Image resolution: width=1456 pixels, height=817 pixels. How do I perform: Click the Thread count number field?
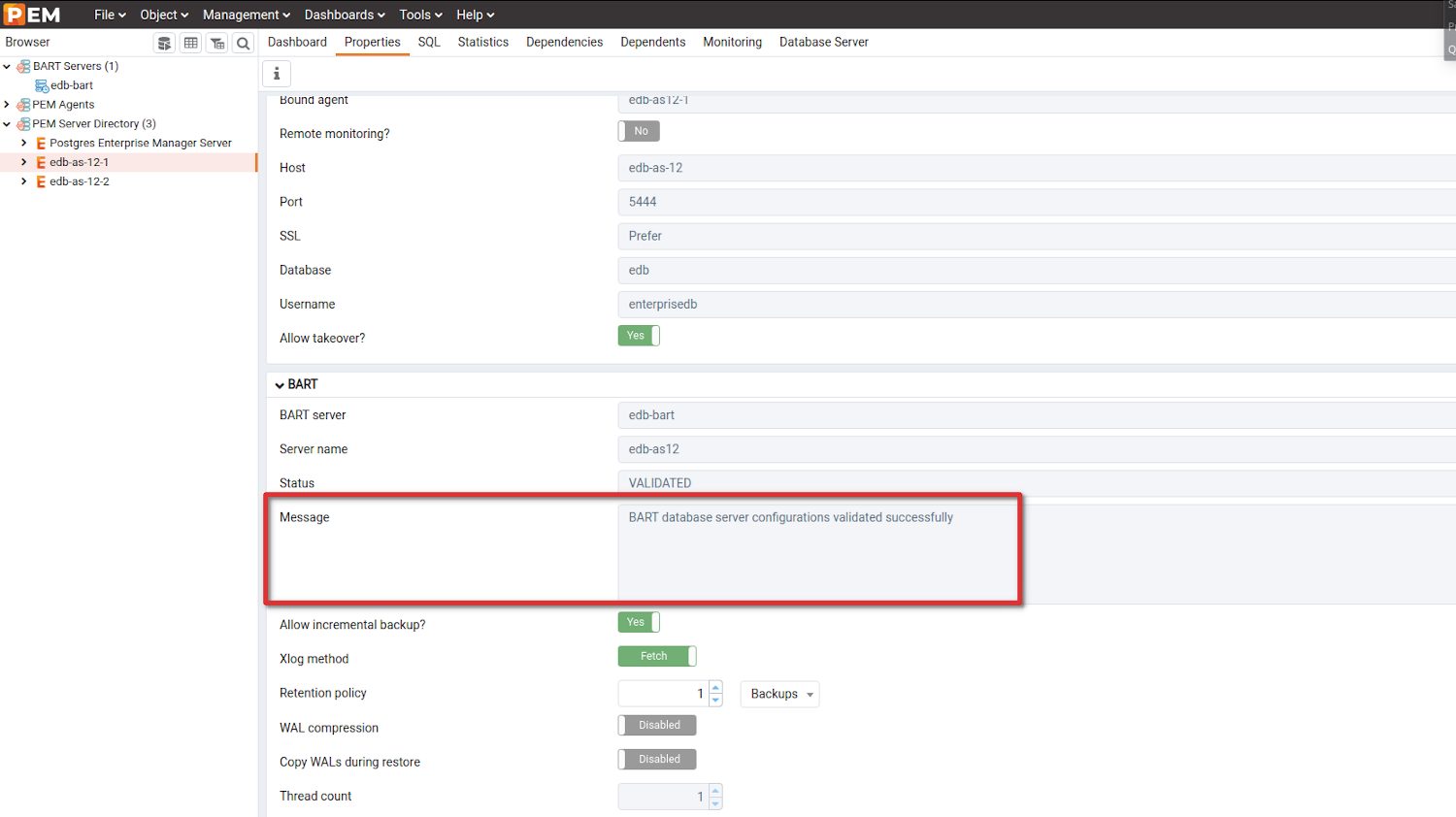pos(664,797)
